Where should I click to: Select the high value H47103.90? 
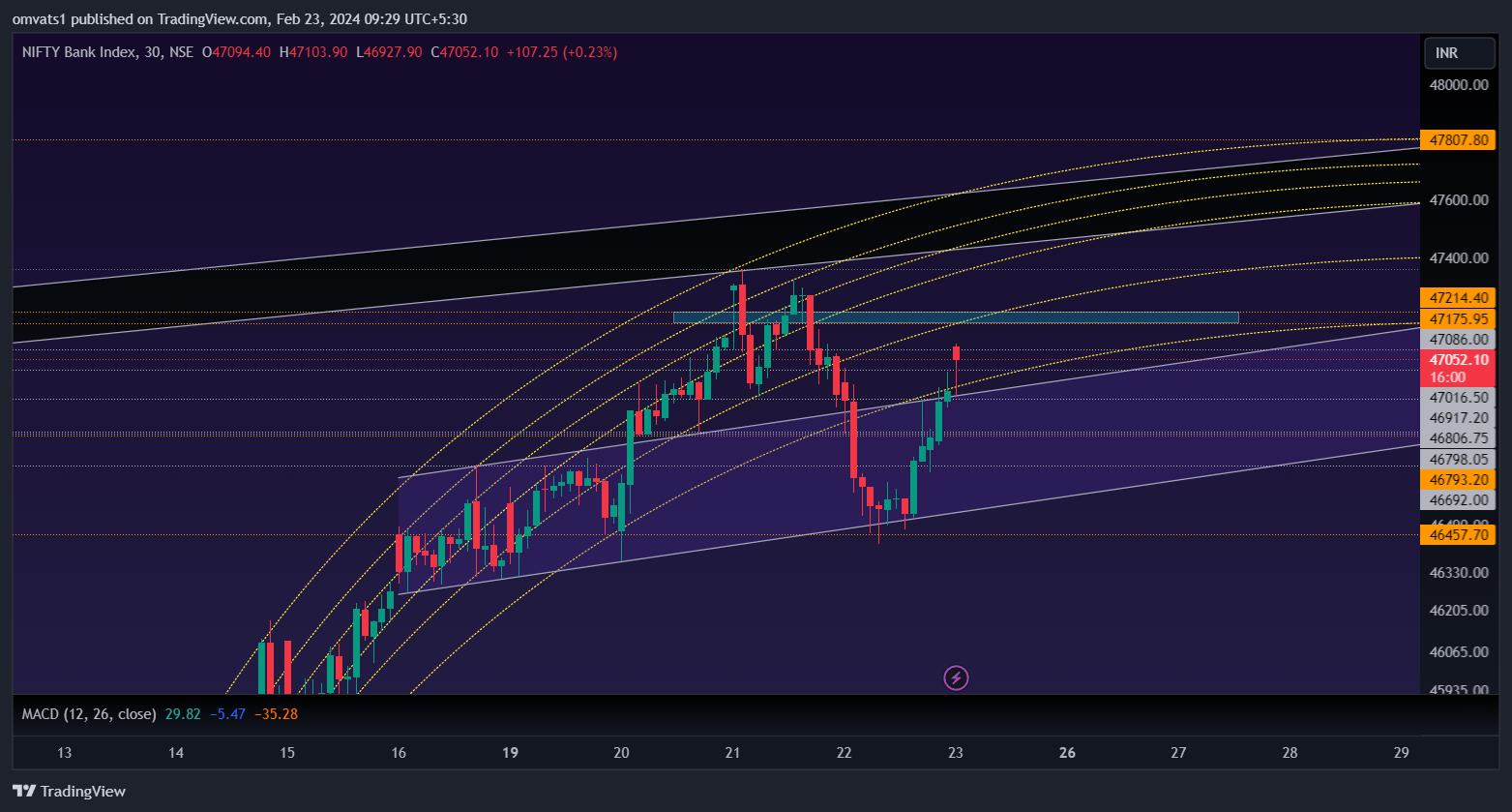pos(313,52)
